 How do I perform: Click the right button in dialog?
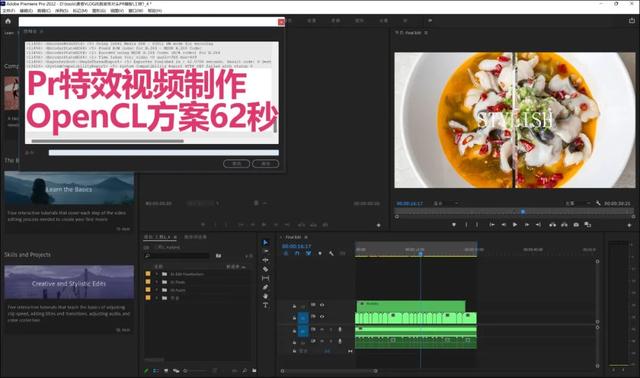(x=266, y=164)
